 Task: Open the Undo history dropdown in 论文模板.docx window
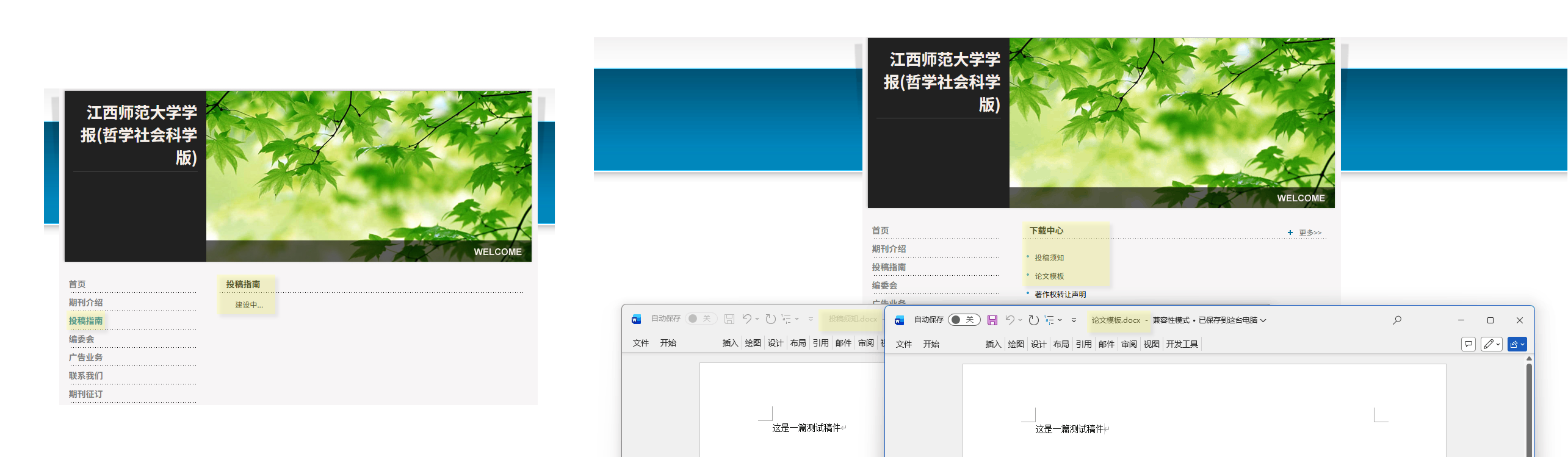[1020, 320]
